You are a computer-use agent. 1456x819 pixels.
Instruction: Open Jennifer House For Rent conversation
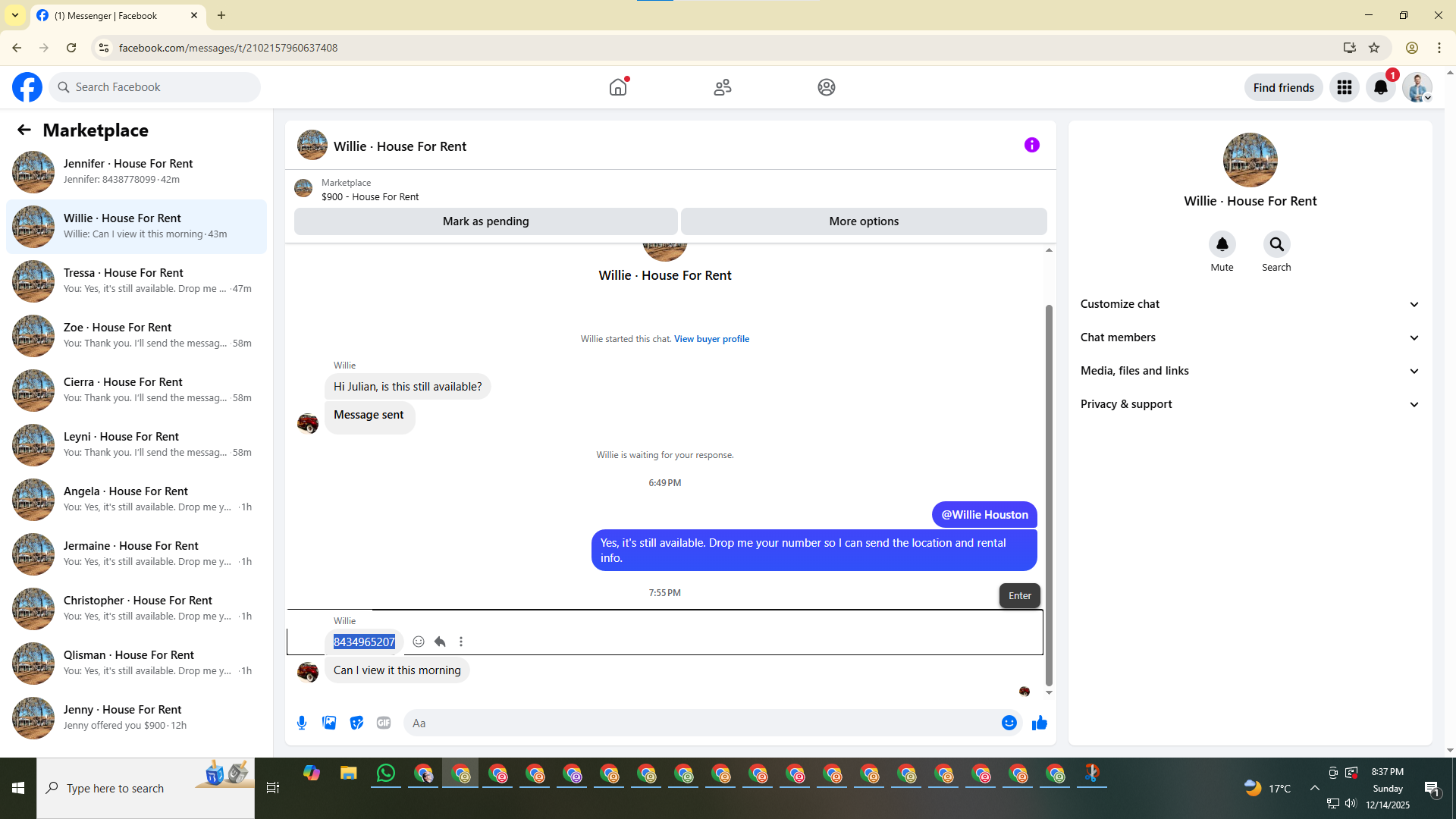[136, 171]
